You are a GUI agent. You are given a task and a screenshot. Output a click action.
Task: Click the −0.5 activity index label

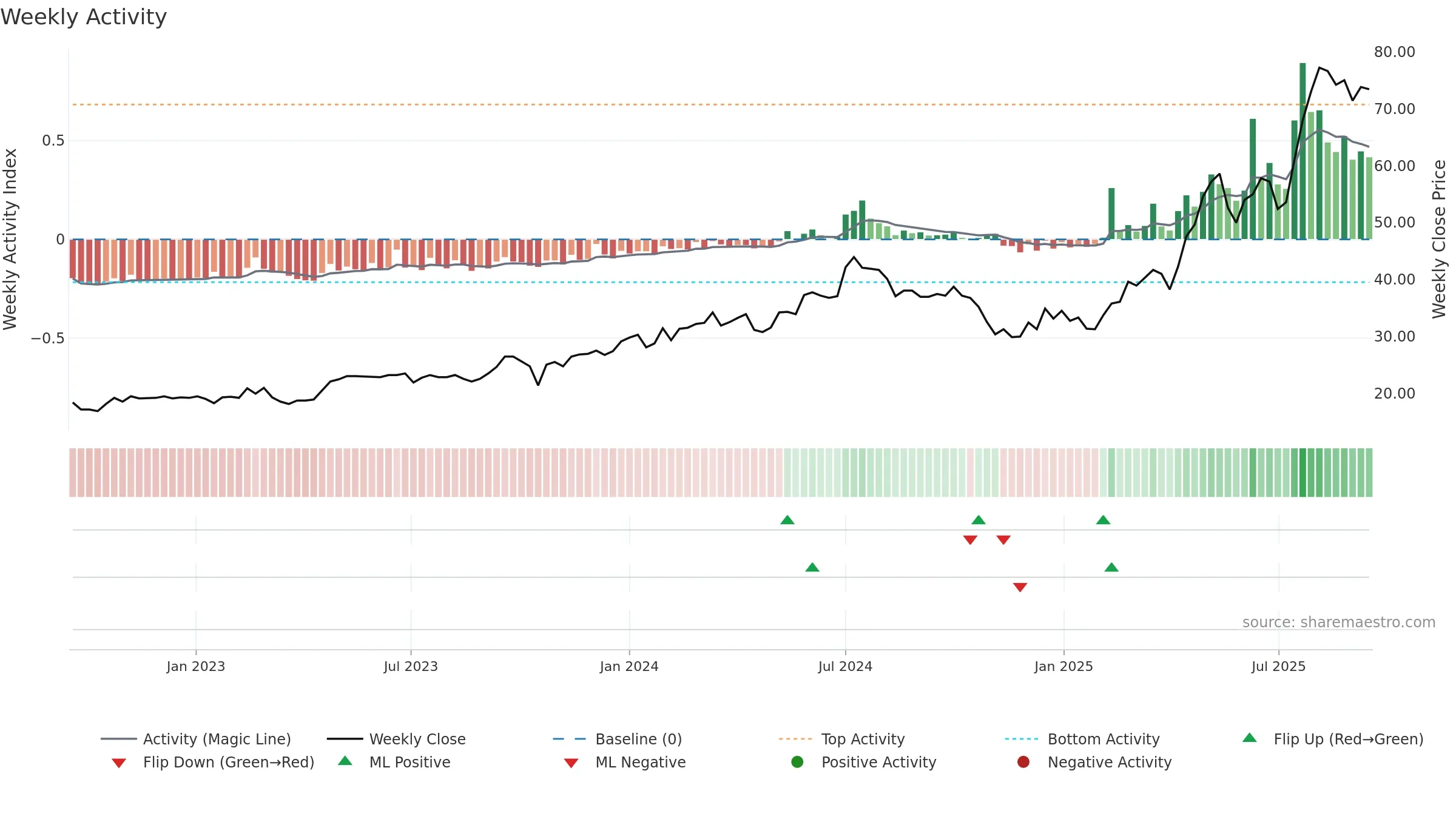(x=48, y=339)
